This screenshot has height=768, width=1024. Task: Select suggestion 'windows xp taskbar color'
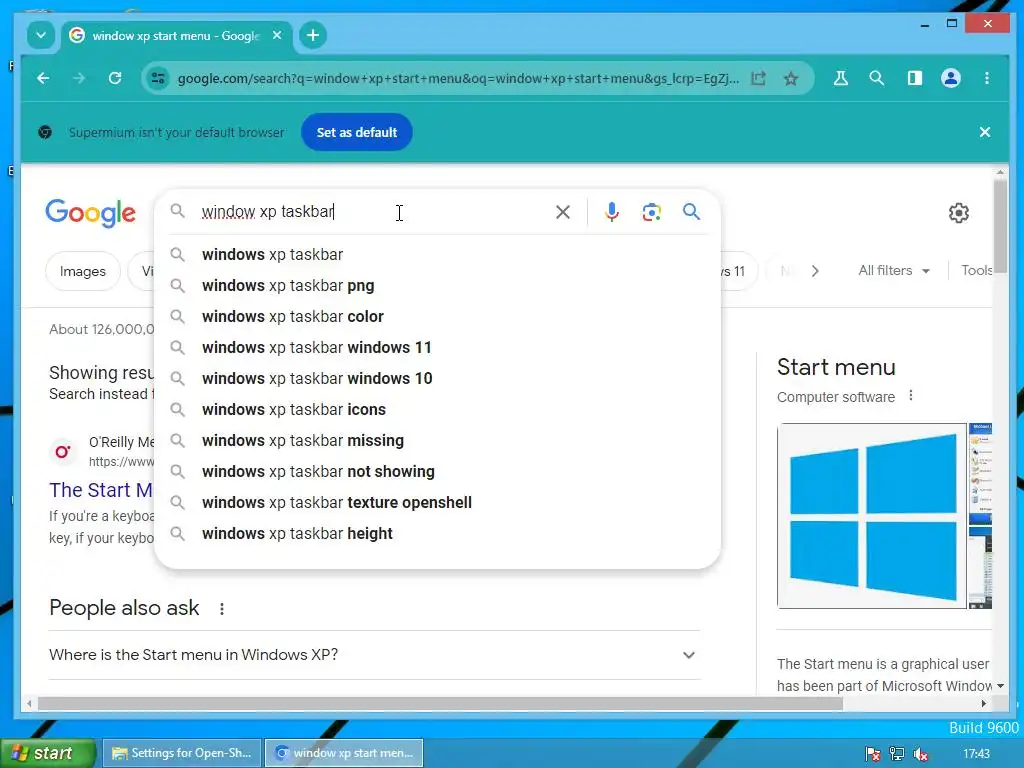tap(438, 317)
